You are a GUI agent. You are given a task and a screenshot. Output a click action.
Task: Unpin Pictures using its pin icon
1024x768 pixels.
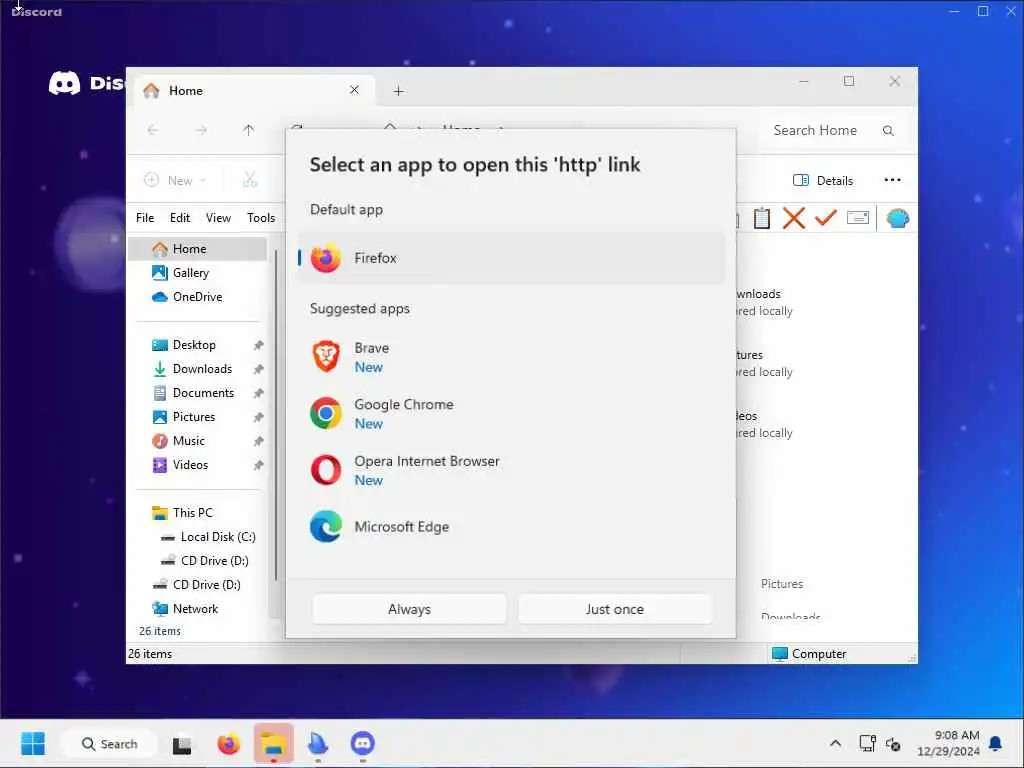(259, 417)
